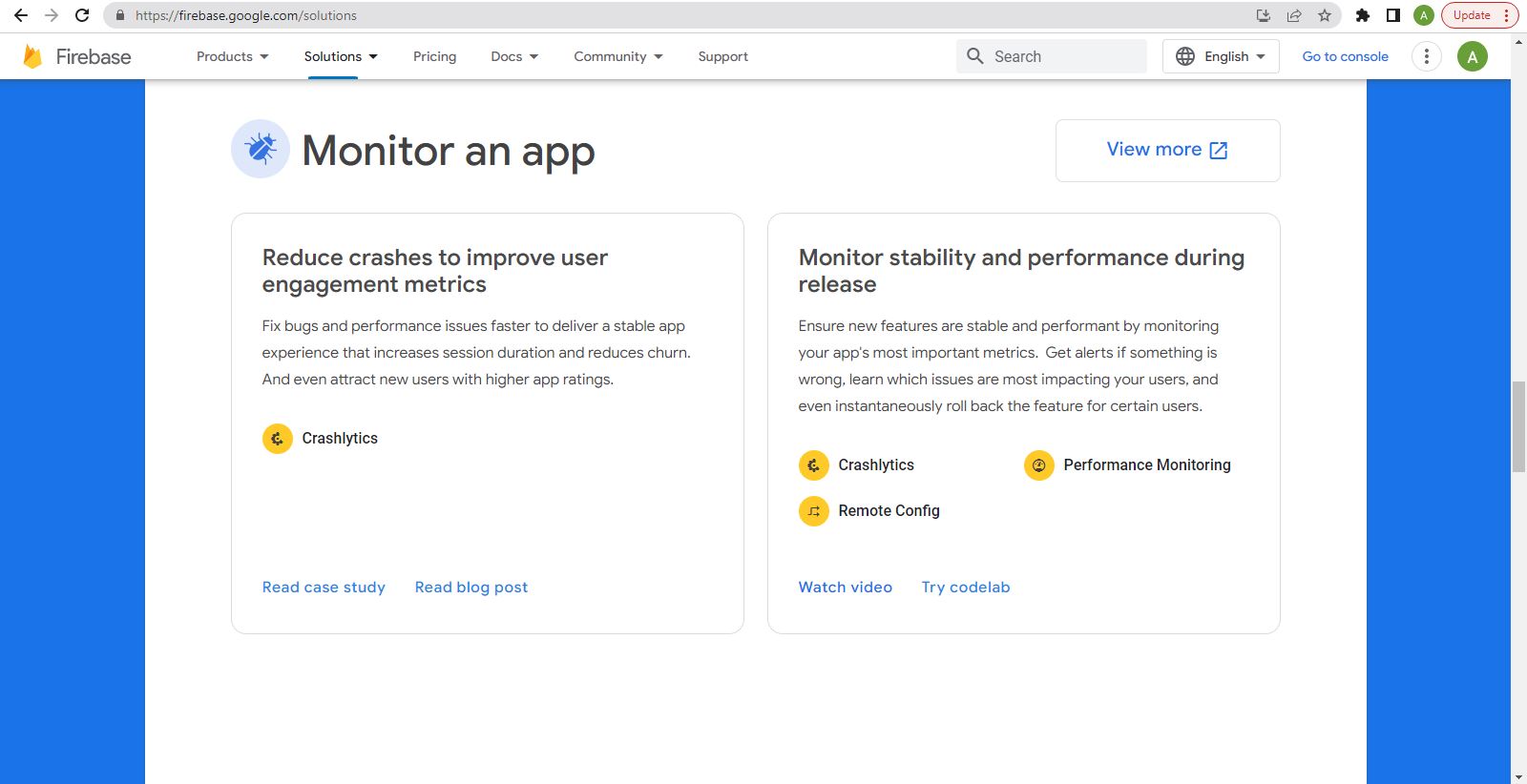Click the Firebase flame logo

click(32, 56)
